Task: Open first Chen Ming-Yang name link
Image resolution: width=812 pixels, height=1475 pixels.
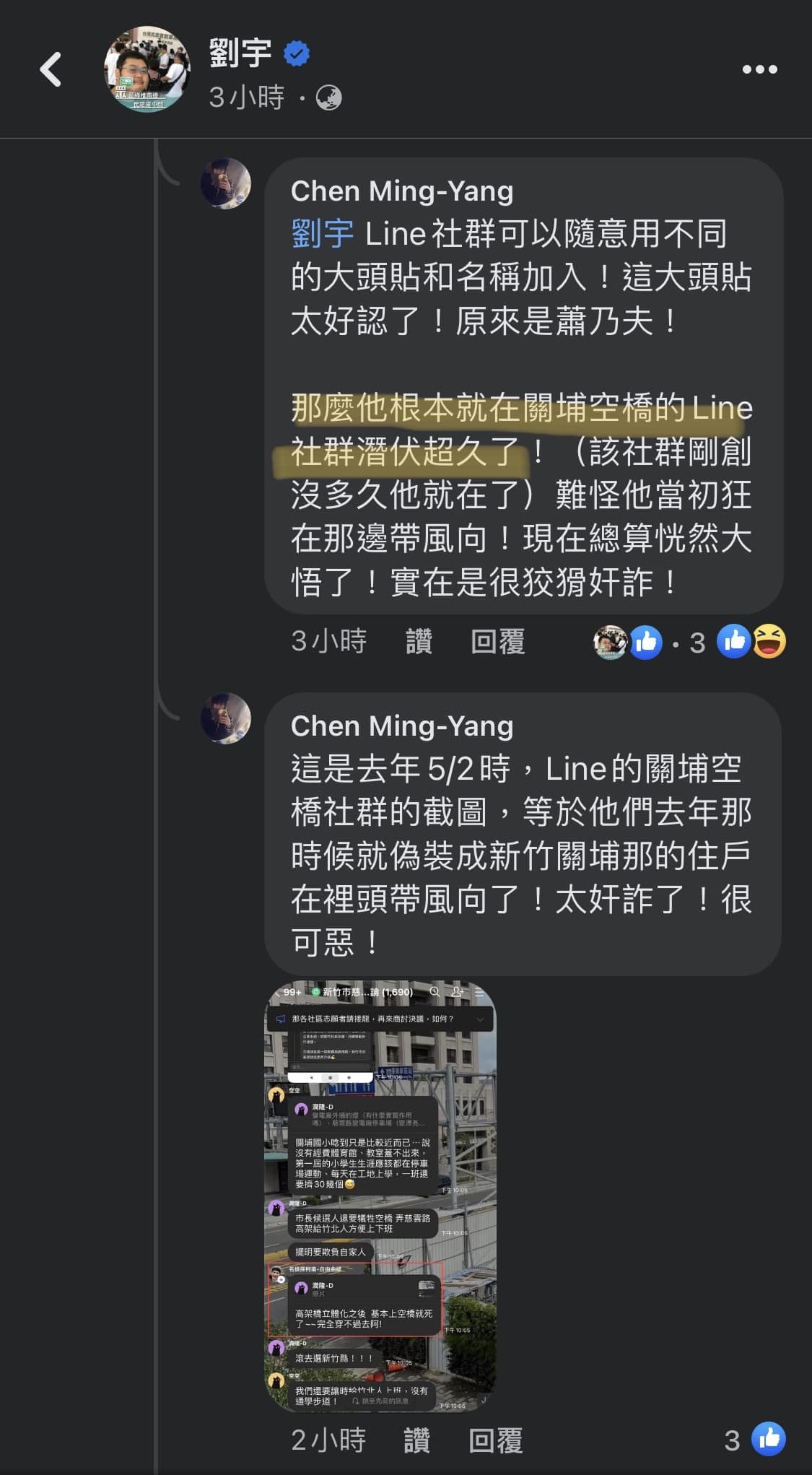Action: [x=402, y=191]
